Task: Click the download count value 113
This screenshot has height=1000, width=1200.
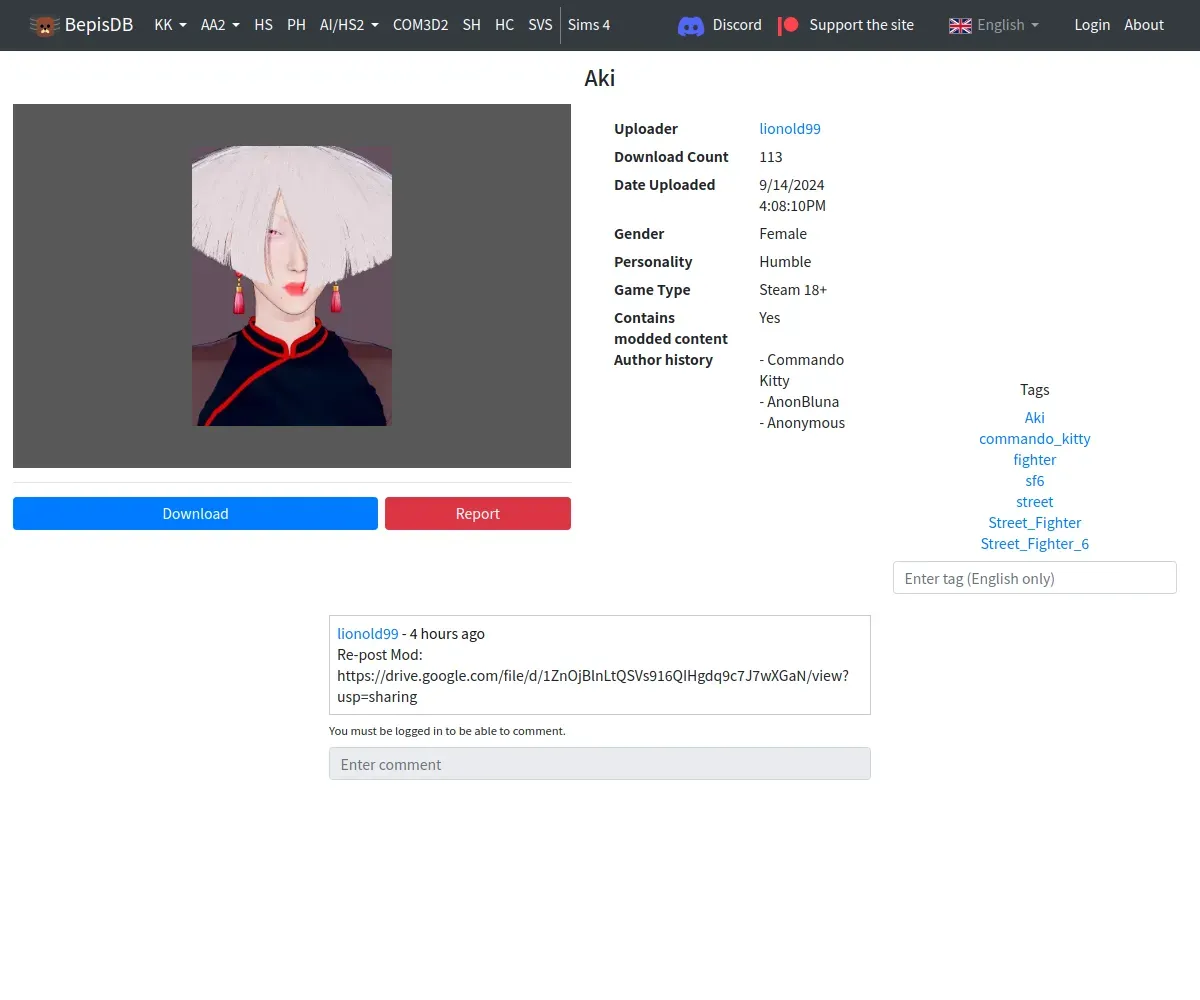Action: (x=771, y=156)
